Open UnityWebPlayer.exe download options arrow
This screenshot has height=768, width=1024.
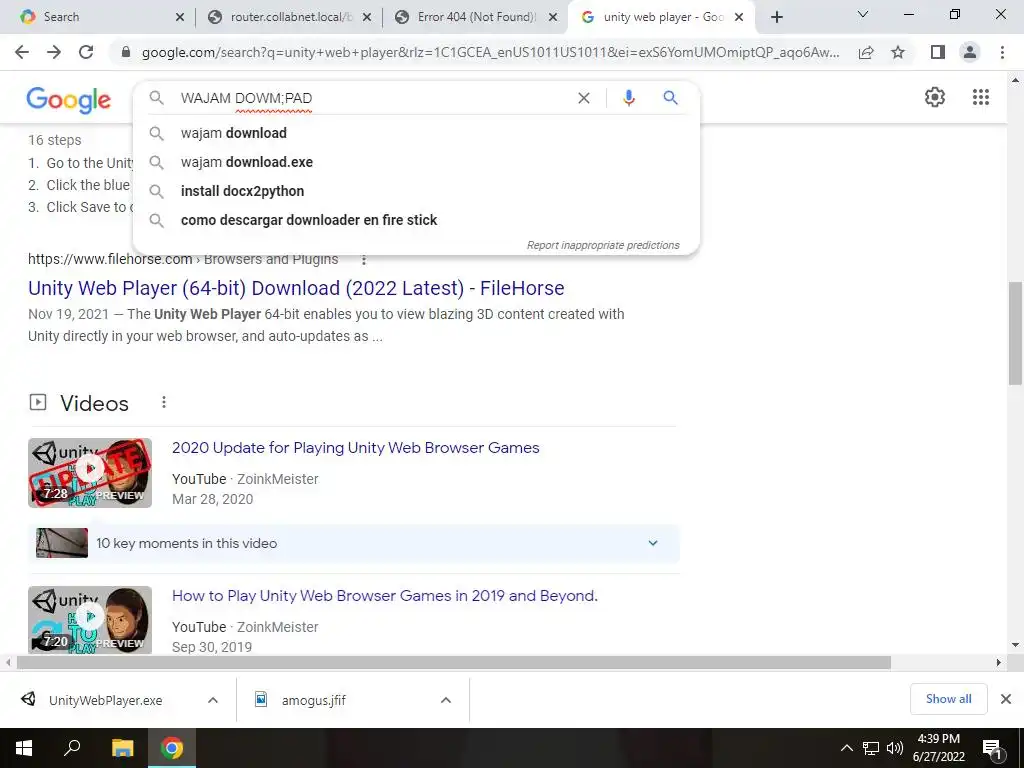(212, 700)
